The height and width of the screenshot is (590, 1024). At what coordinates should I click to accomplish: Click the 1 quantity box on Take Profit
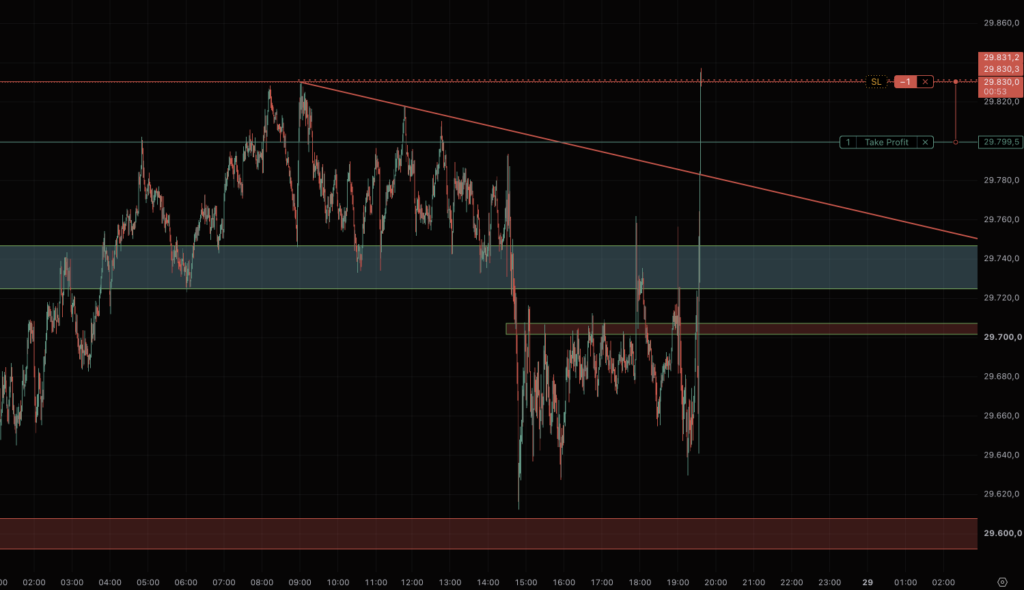848,142
